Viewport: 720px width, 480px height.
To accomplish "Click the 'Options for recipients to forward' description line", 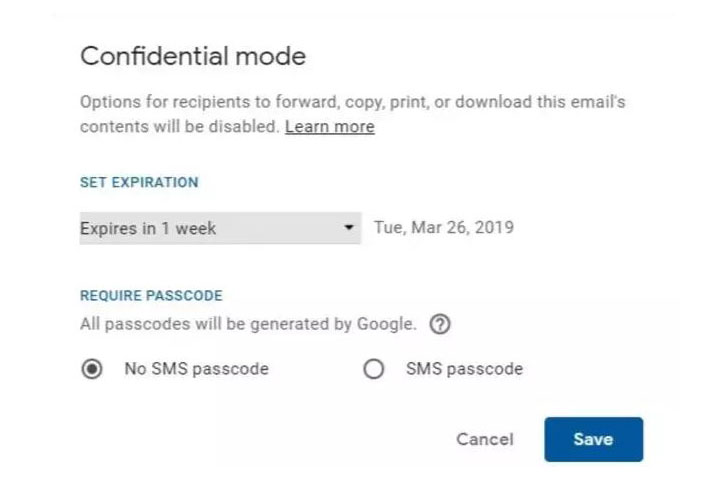I will coord(353,102).
